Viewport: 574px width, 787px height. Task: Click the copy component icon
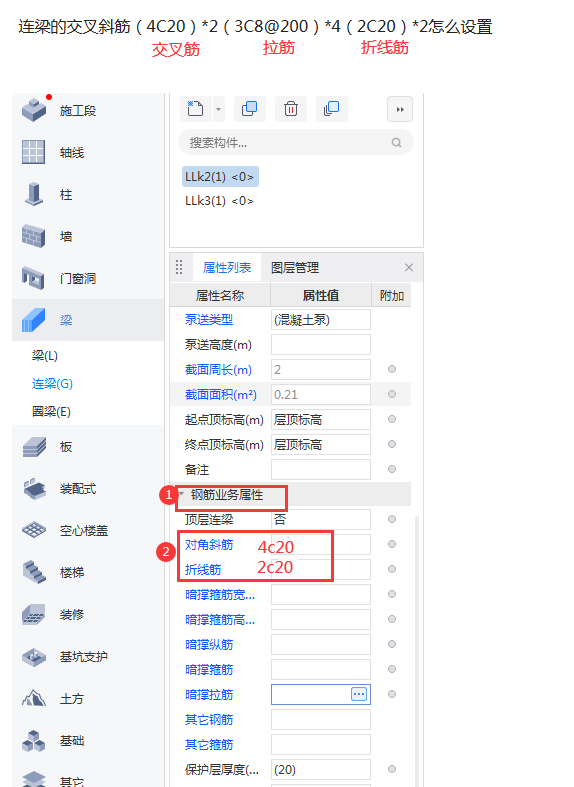249,108
